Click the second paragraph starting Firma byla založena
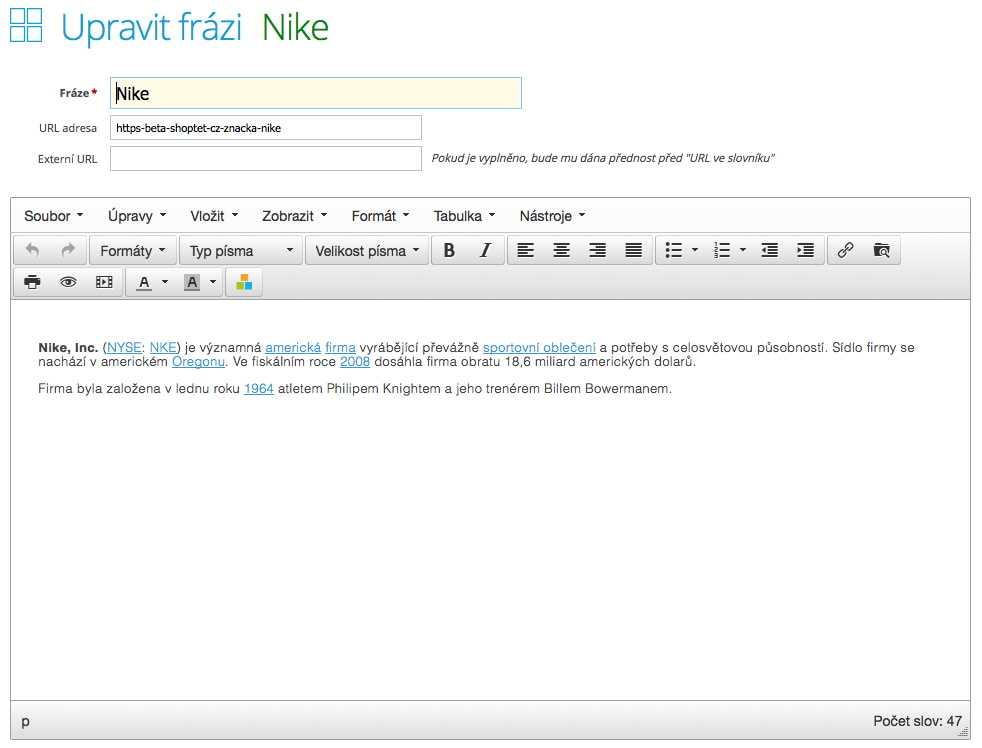This screenshot has width=982, height=748. [x=354, y=388]
